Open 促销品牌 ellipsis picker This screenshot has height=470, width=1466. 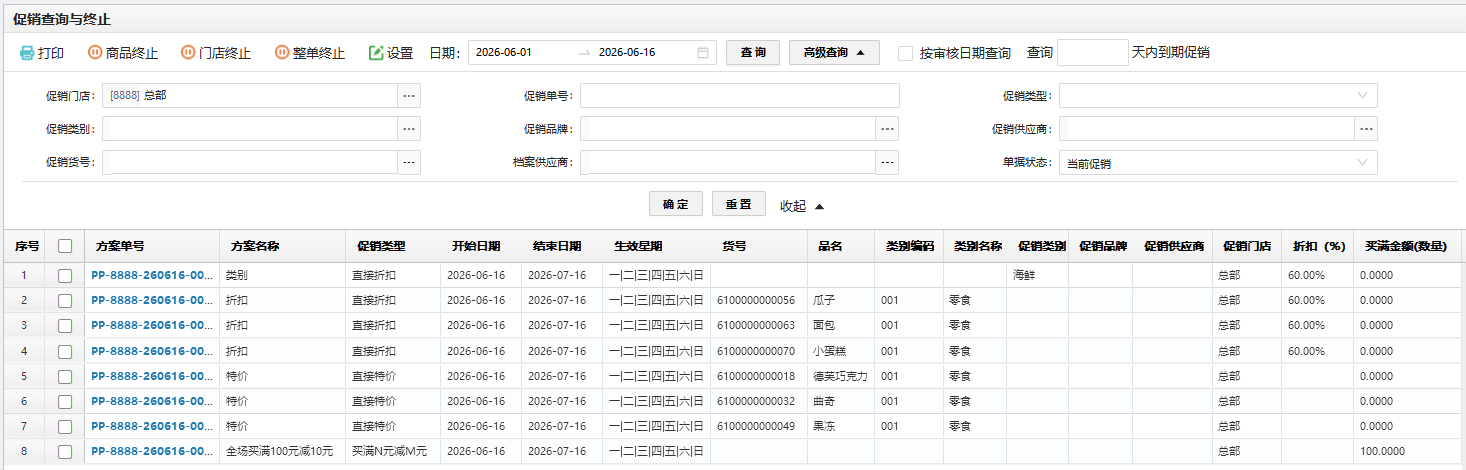887,129
